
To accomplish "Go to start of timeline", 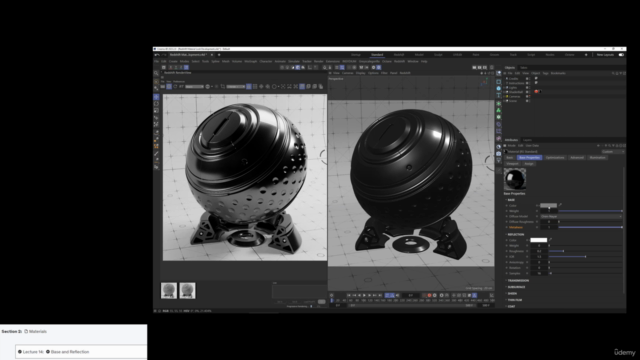I will (349, 295).
